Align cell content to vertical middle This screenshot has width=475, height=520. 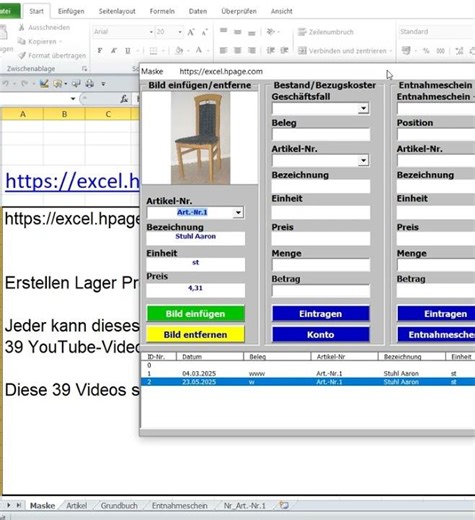(237, 32)
